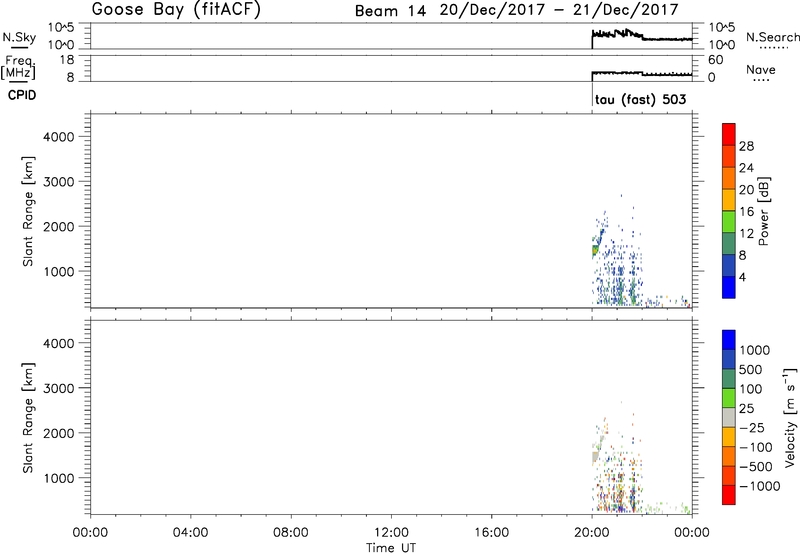This screenshot has width=800, height=554.
Task: Click the "−500" Velocity colorbar value
Action: 755,466
